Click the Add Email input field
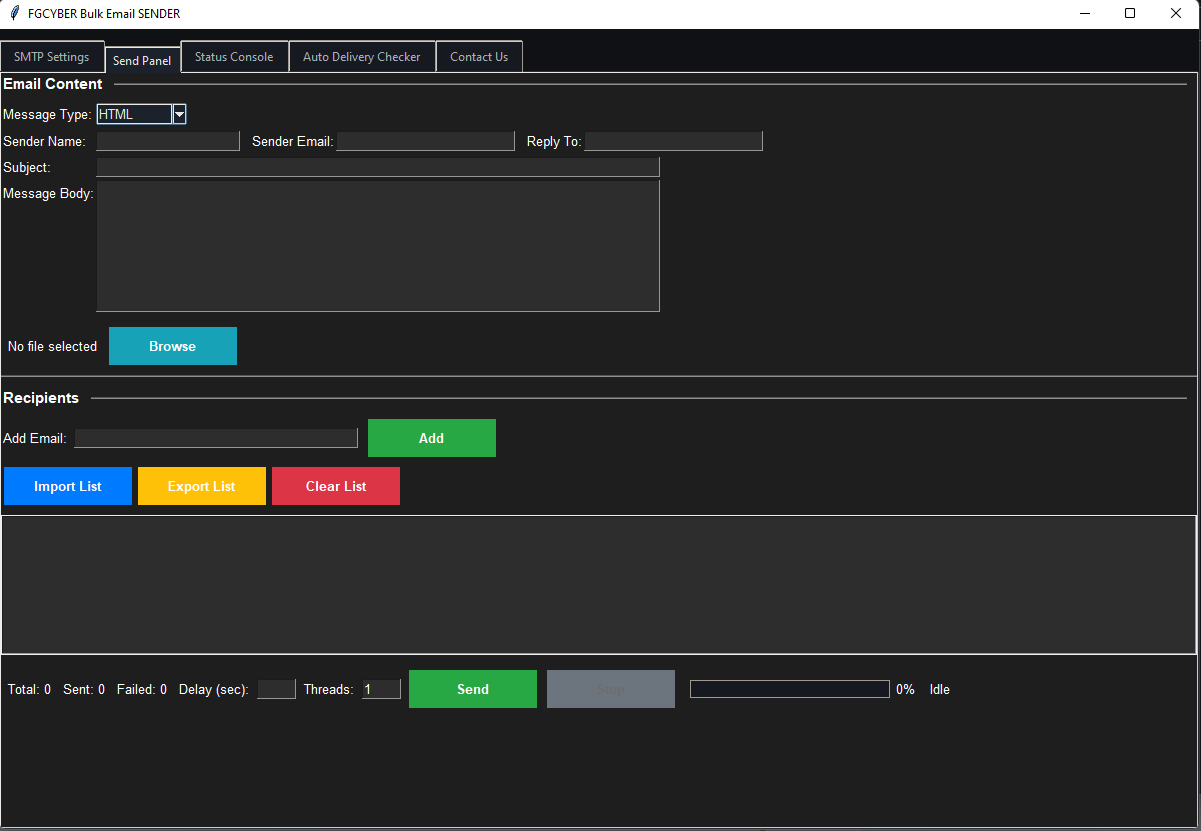This screenshot has width=1201, height=831. (x=216, y=438)
